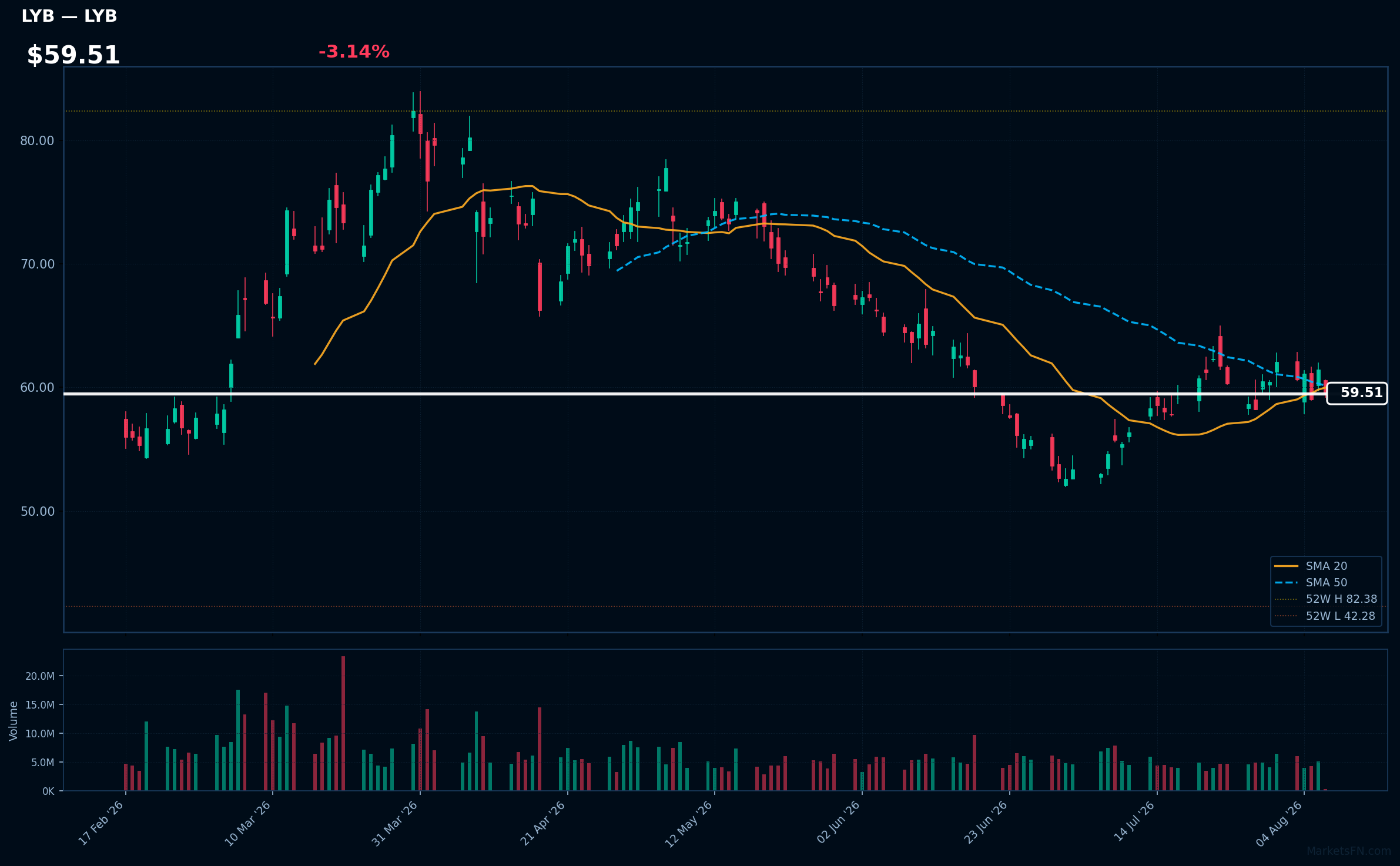
Task: Click the 10.0M volume axis label
Action: coord(40,734)
